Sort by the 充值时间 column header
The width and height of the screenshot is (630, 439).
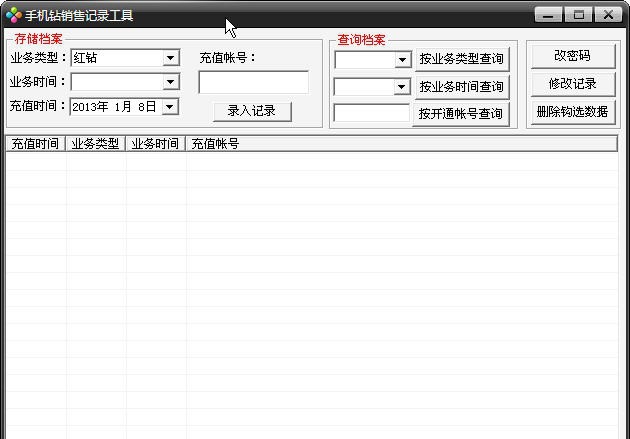pos(36,144)
